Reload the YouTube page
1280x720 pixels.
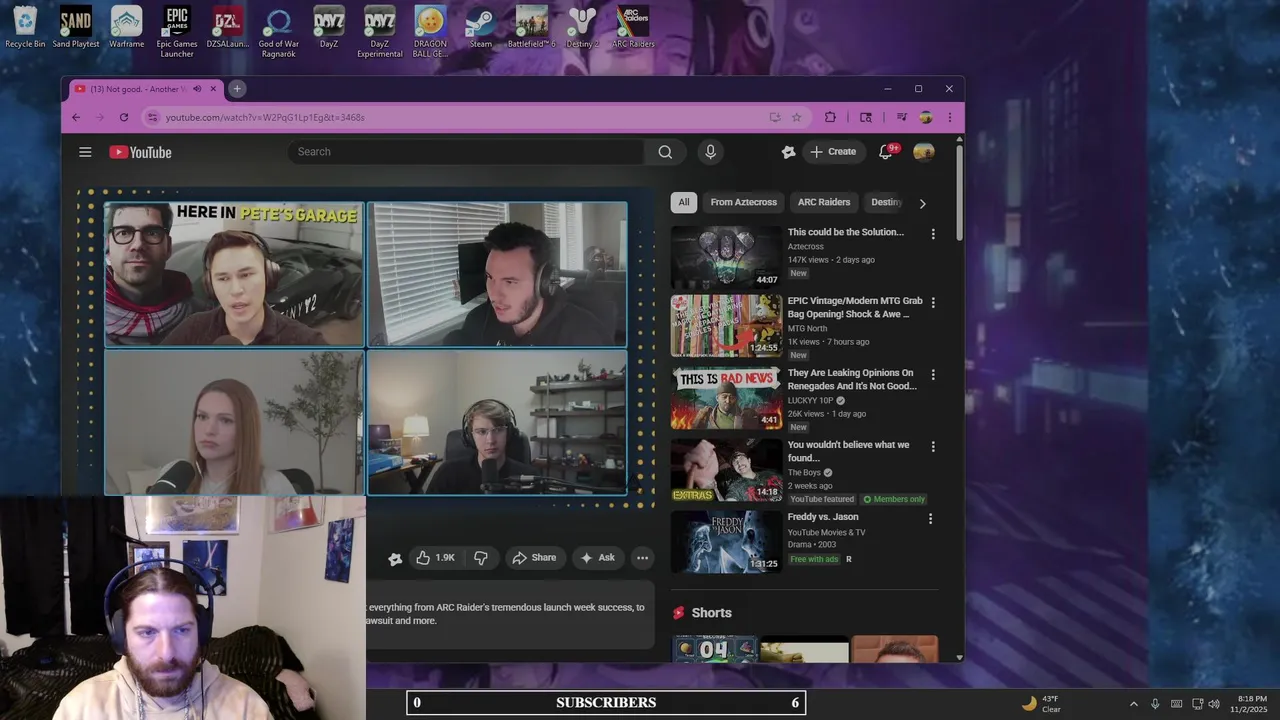(124, 117)
